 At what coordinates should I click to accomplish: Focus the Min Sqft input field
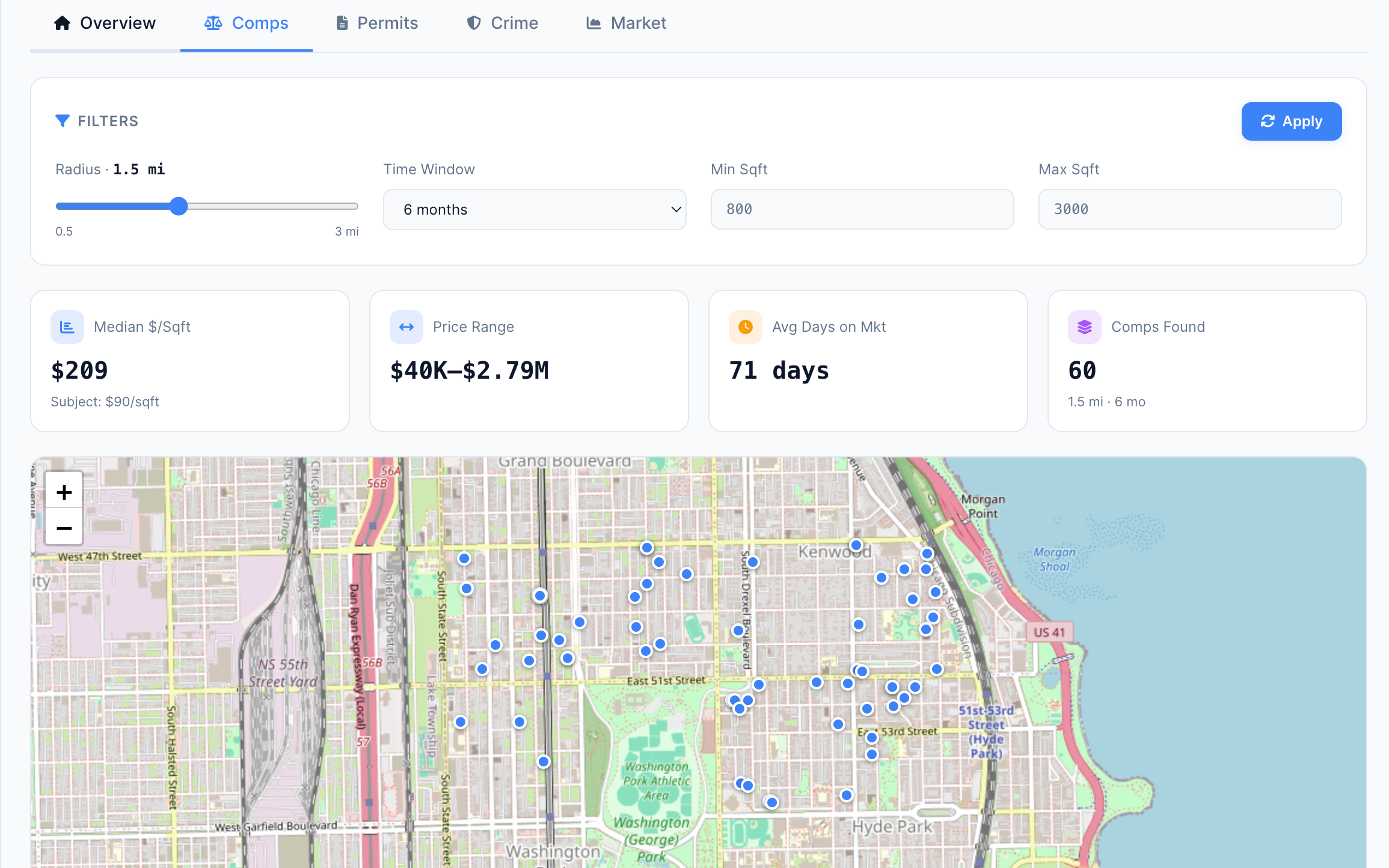[x=862, y=209]
